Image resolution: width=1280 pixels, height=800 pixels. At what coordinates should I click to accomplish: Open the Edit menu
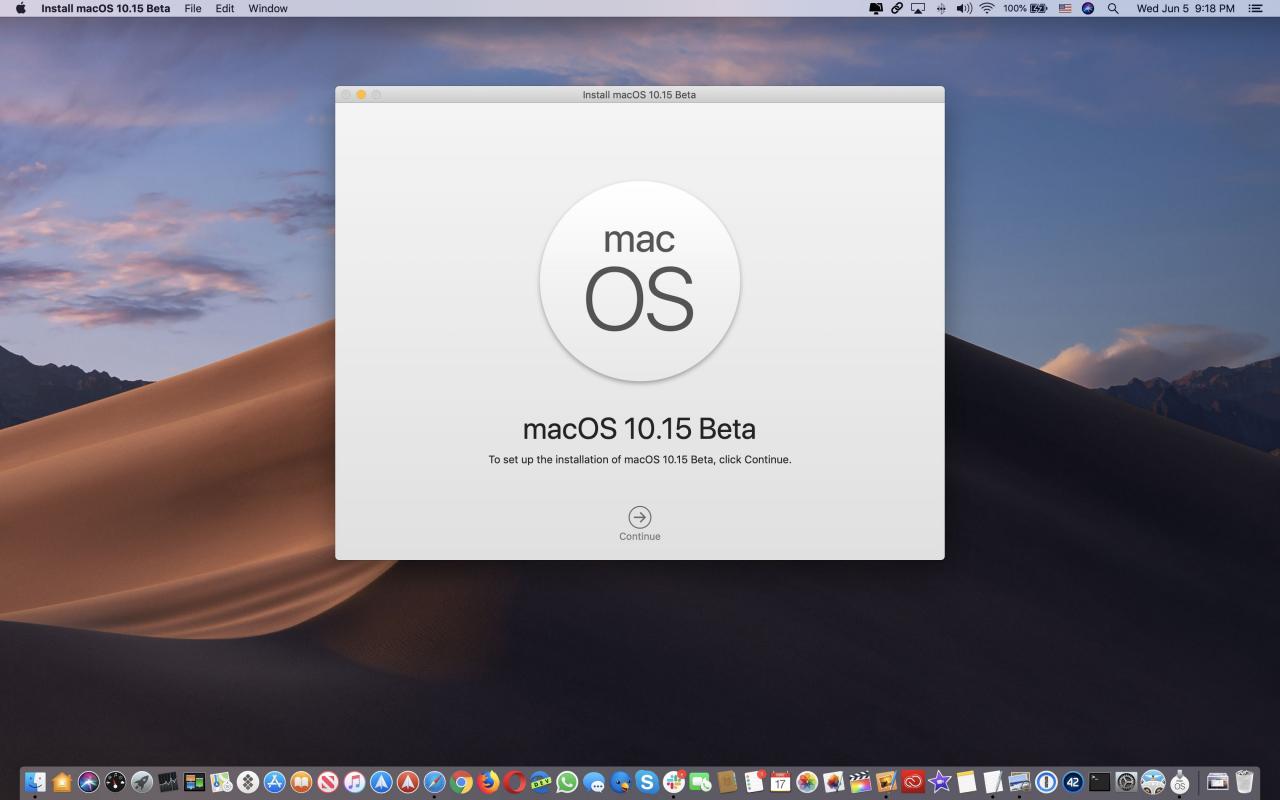tap(225, 8)
